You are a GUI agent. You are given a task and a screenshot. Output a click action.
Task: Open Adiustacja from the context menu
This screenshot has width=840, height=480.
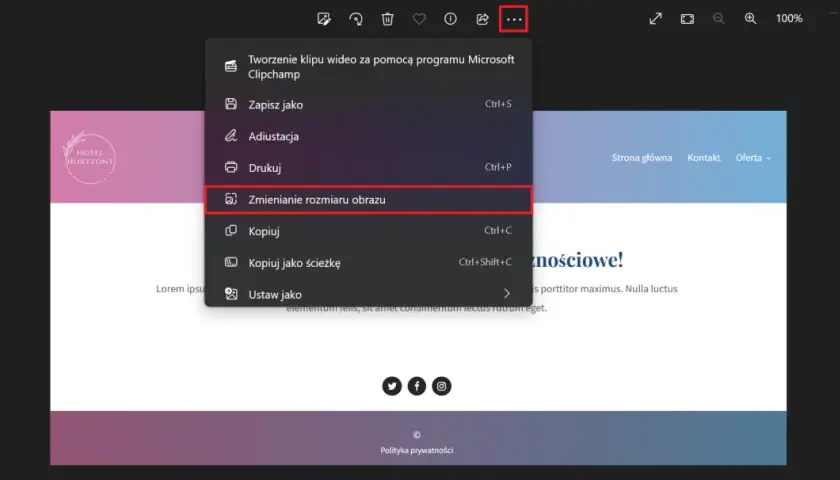(369, 136)
